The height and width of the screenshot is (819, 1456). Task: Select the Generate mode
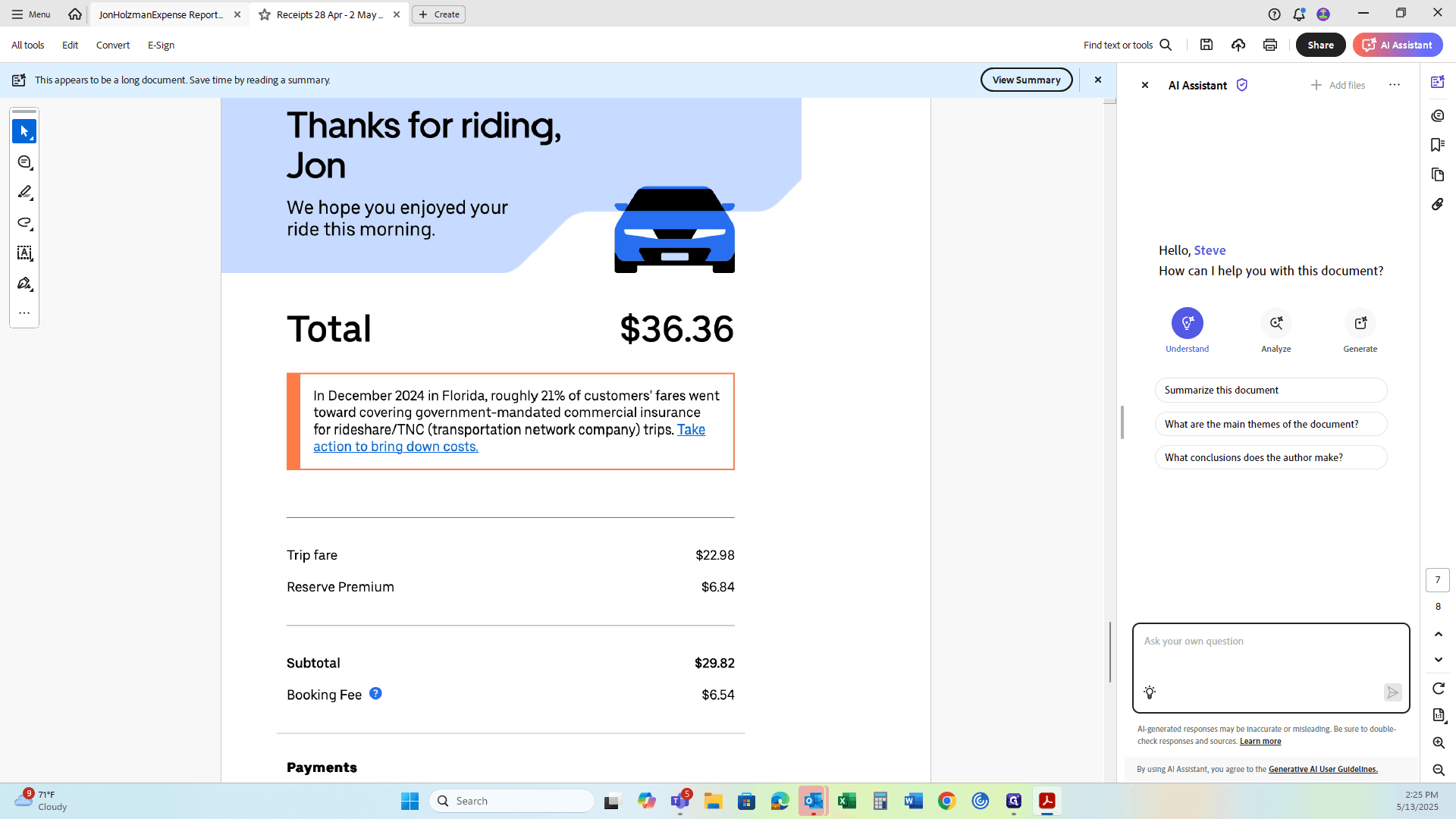(1360, 331)
